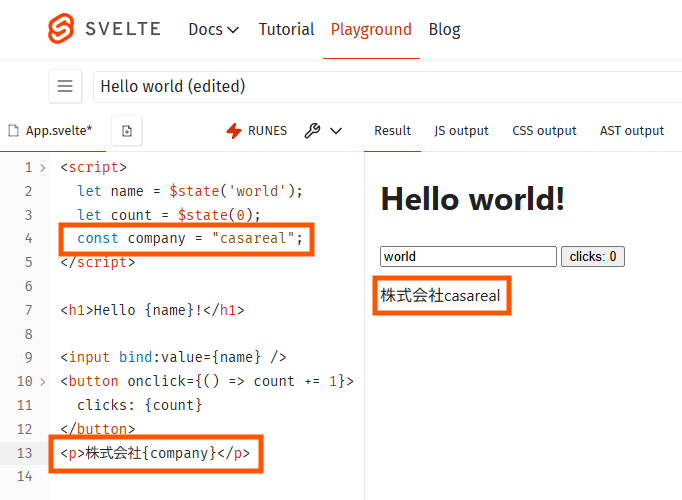Image resolution: width=682 pixels, height=500 pixels.
Task: Click the RUNES label text
Action: (x=267, y=131)
